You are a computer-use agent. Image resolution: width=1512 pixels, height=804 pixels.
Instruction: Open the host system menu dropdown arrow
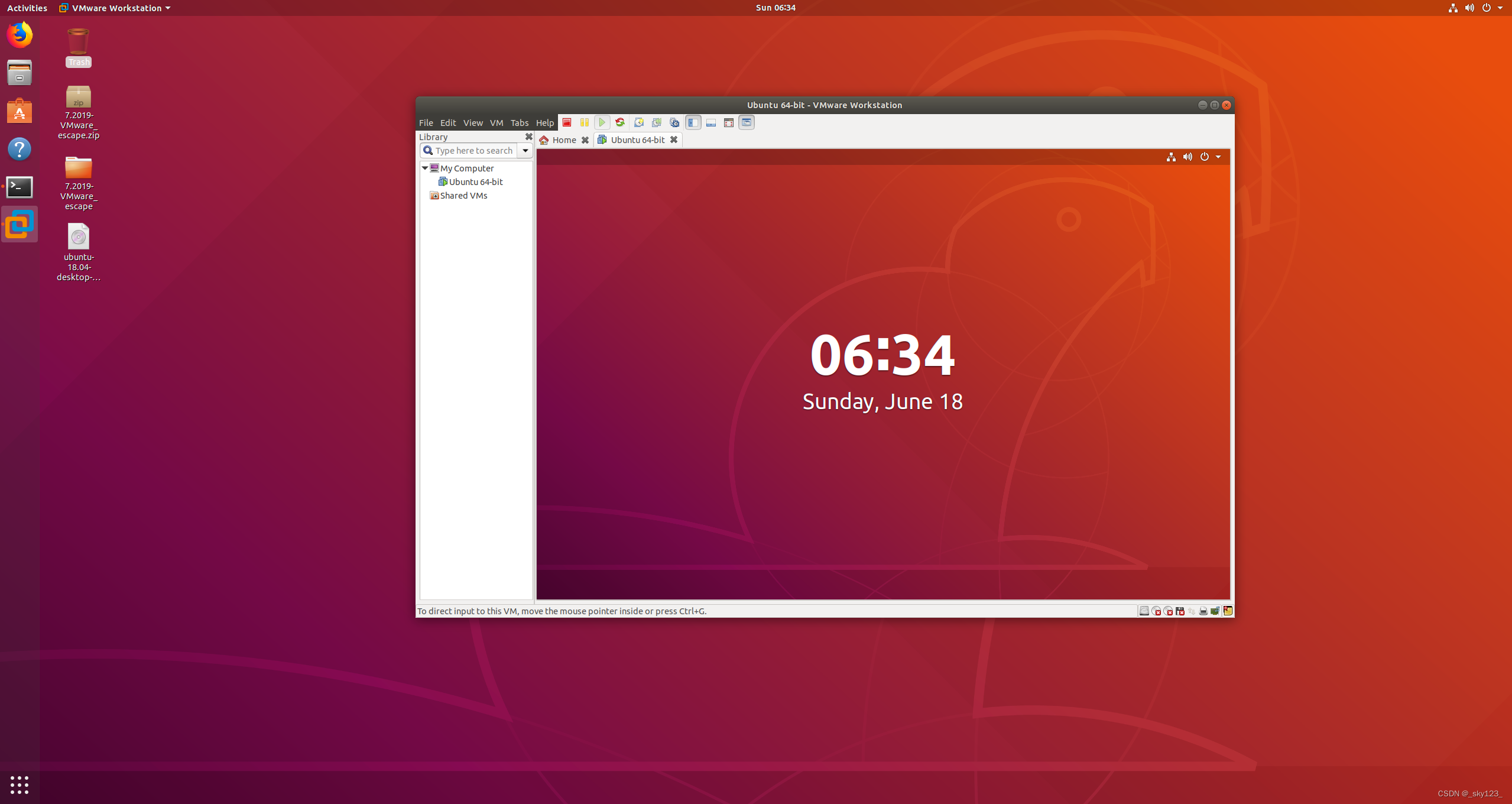point(1500,8)
